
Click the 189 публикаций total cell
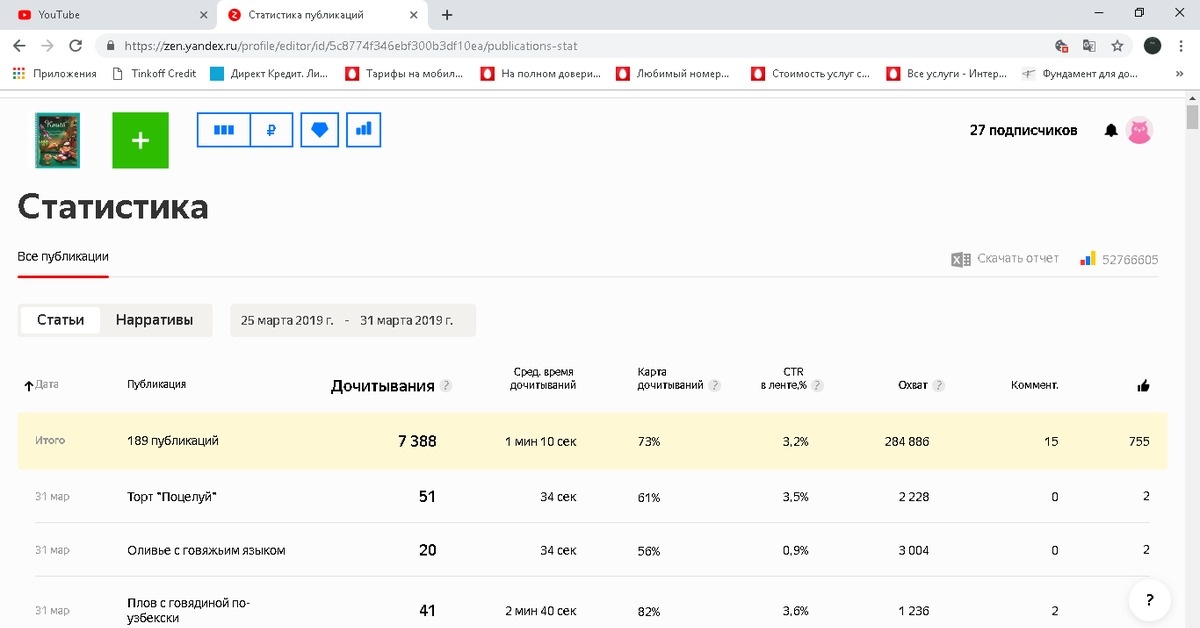point(173,440)
